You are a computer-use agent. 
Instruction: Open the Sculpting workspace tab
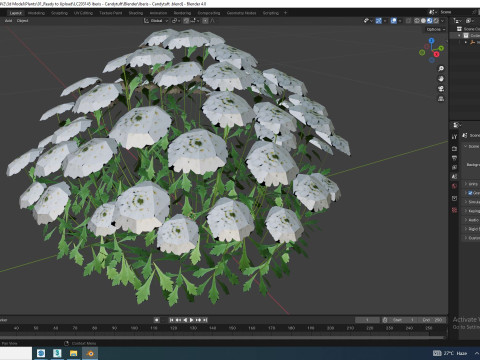pos(59,13)
